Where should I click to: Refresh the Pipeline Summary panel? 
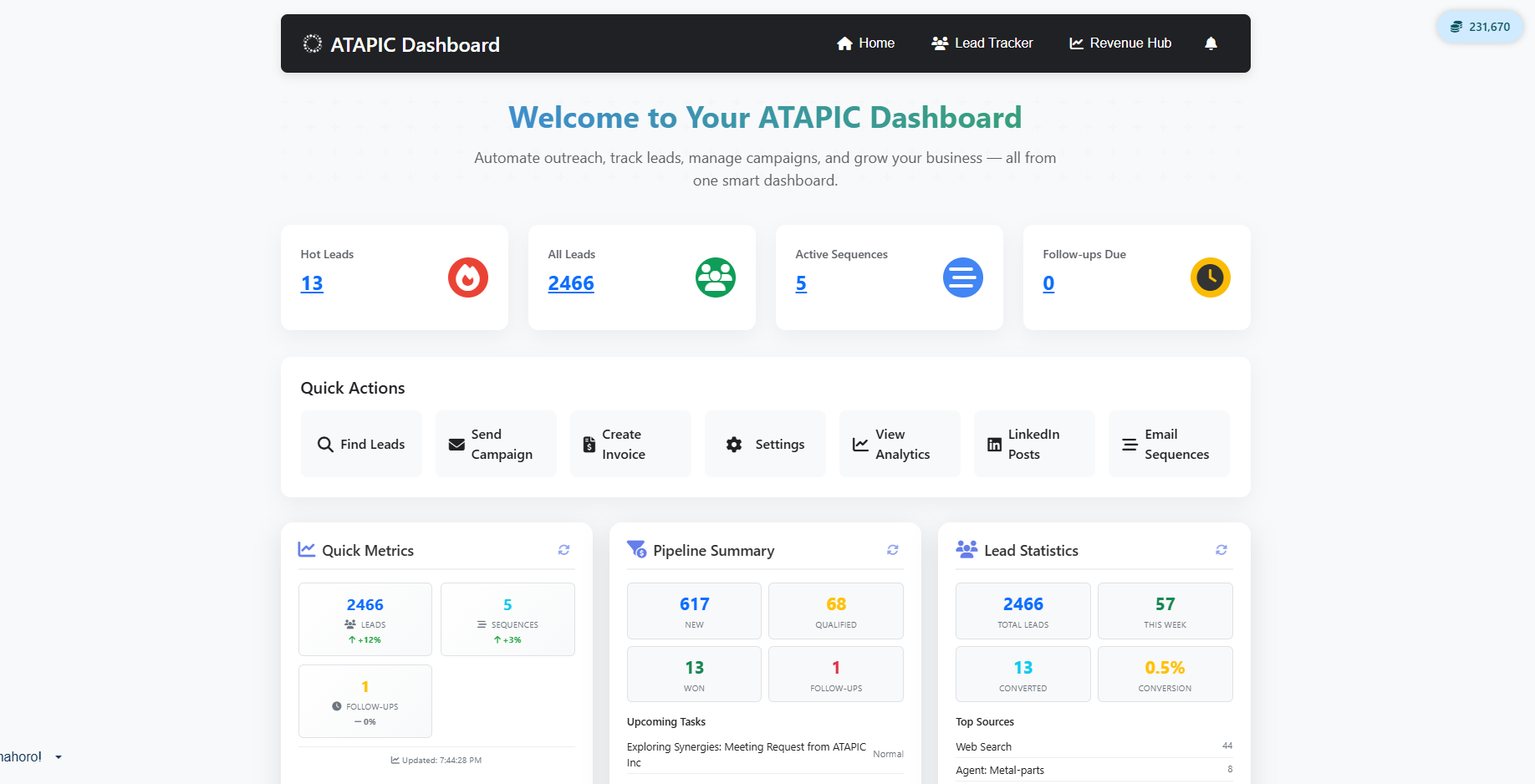coord(892,550)
